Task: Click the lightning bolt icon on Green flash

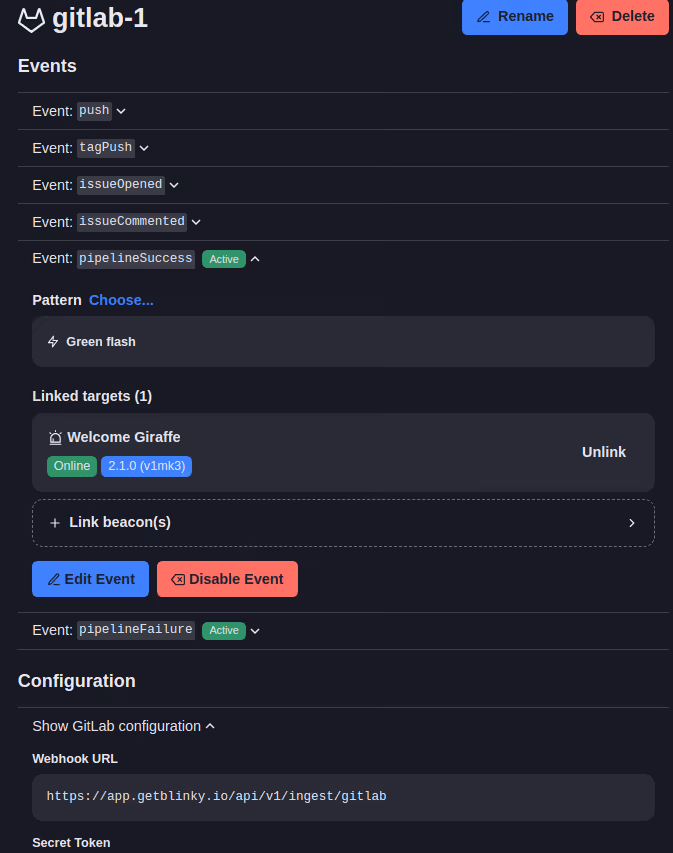Action: click(x=52, y=341)
